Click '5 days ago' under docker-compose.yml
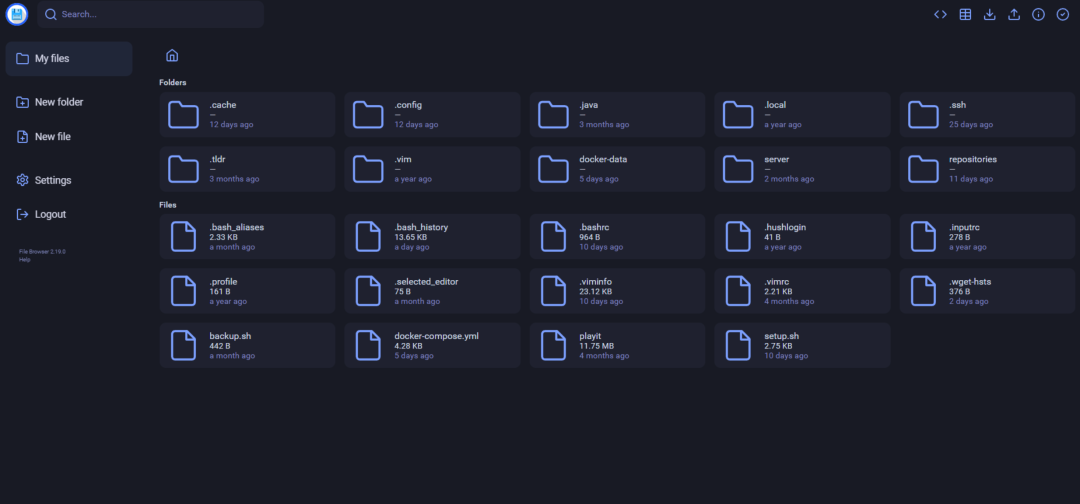Viewport: 1080px width, 504px height. 414,356
